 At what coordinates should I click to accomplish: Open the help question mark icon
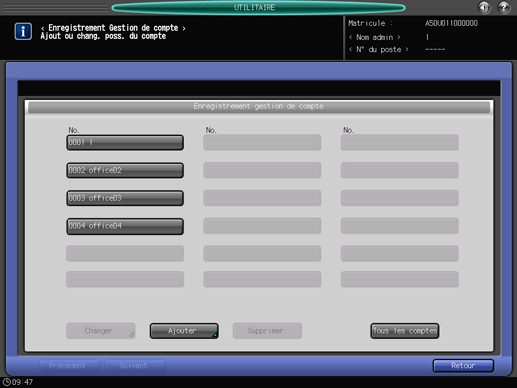(504, 7)
